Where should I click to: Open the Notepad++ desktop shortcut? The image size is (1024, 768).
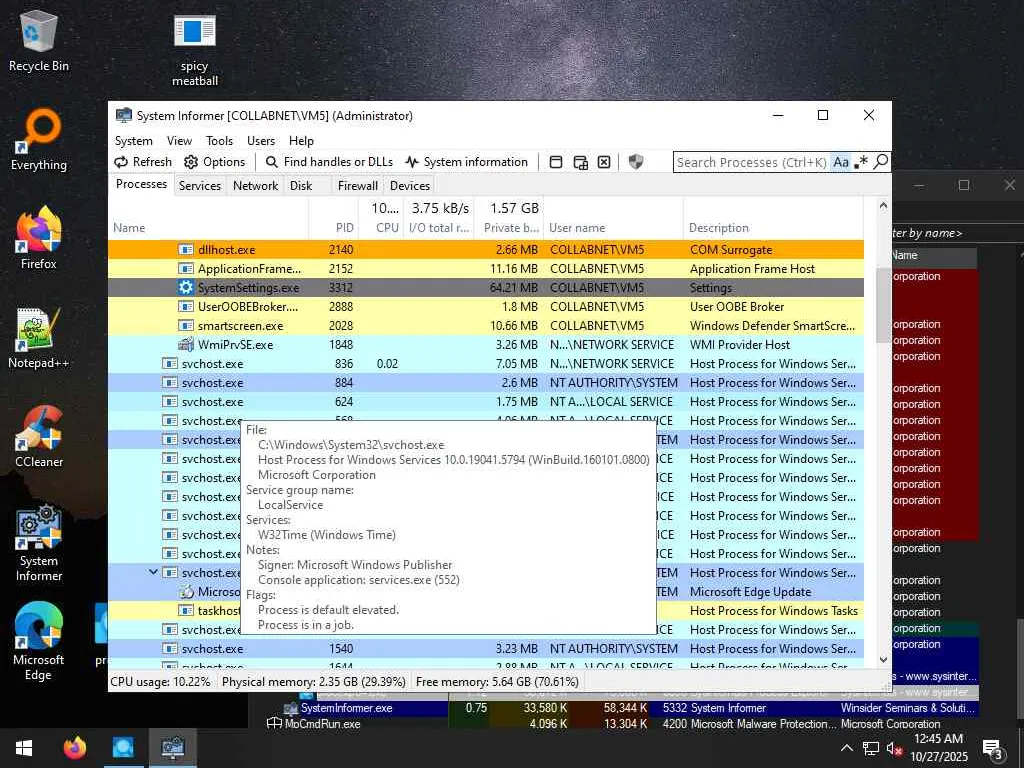pyautogui.click(x=39, y=338)
